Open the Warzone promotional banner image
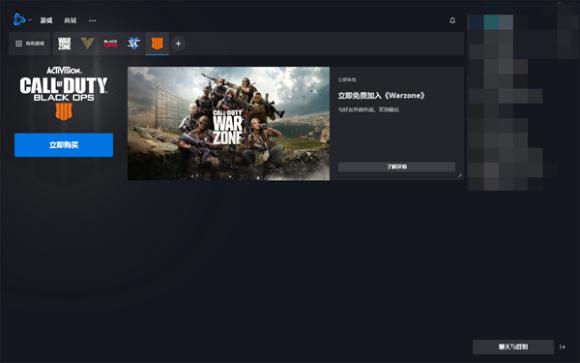 pyautogui.click(x=229, y=124)
